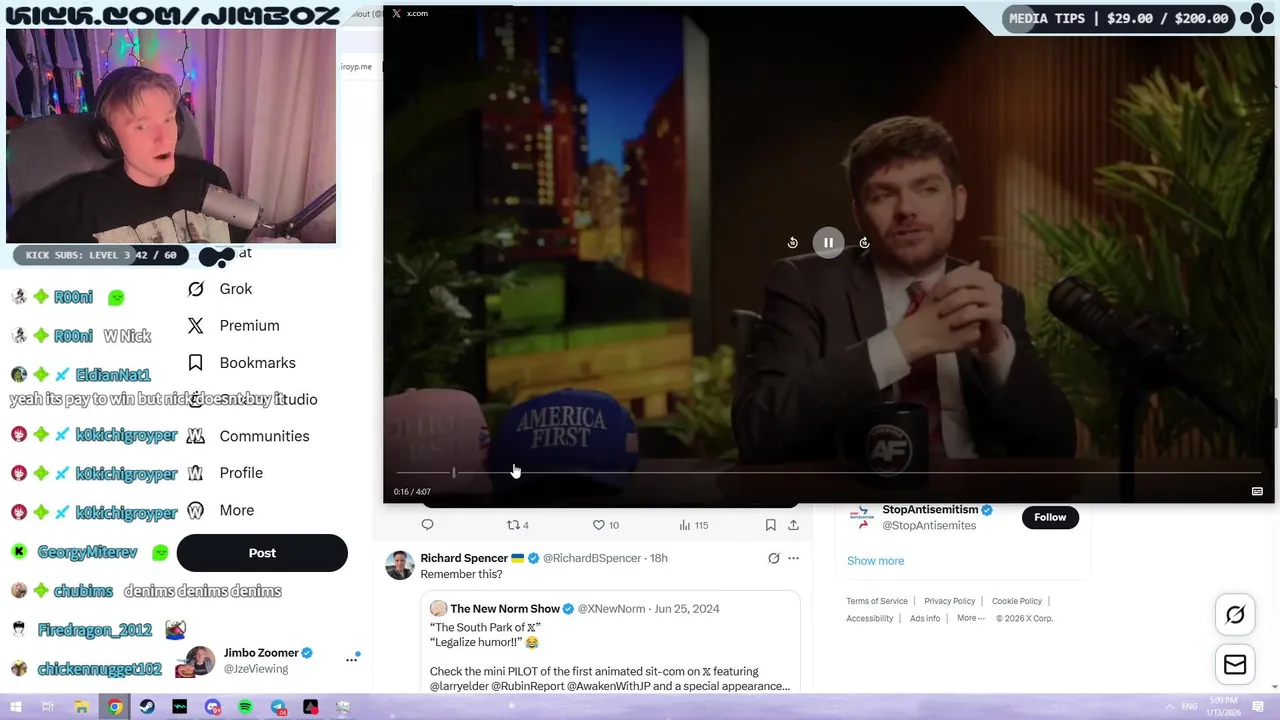Go to Profile in the X sidebar

[x=241, y=473]
